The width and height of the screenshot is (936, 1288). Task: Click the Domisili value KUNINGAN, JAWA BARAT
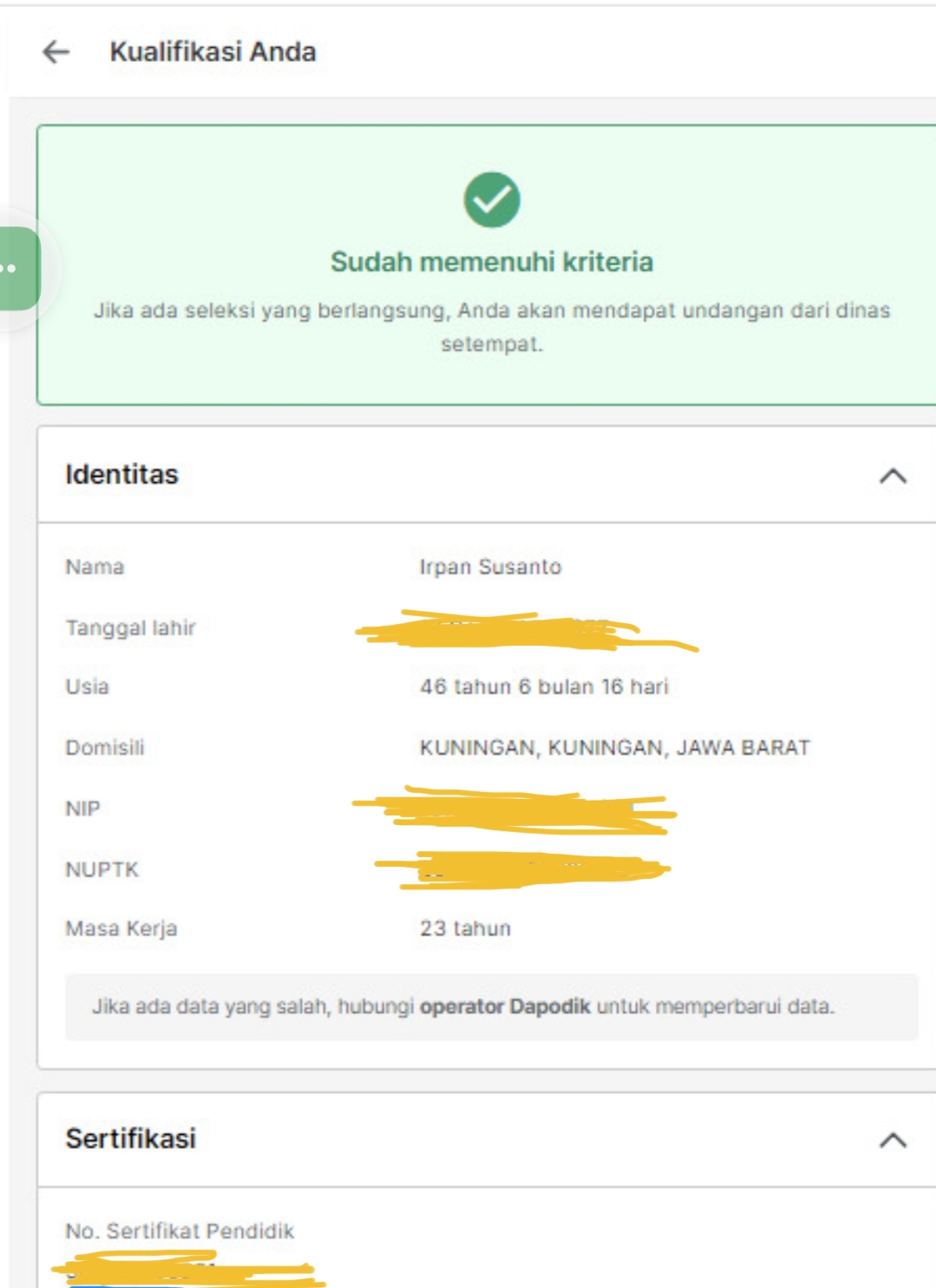pyautogui.click(x=614, y=748)
